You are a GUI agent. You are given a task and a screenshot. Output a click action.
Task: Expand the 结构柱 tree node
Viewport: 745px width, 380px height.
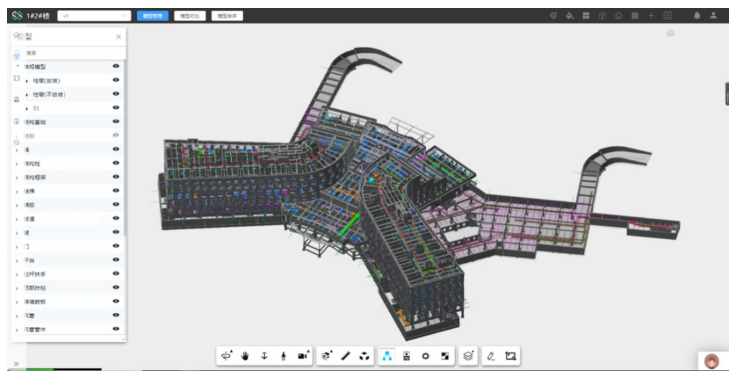[17, 164]
